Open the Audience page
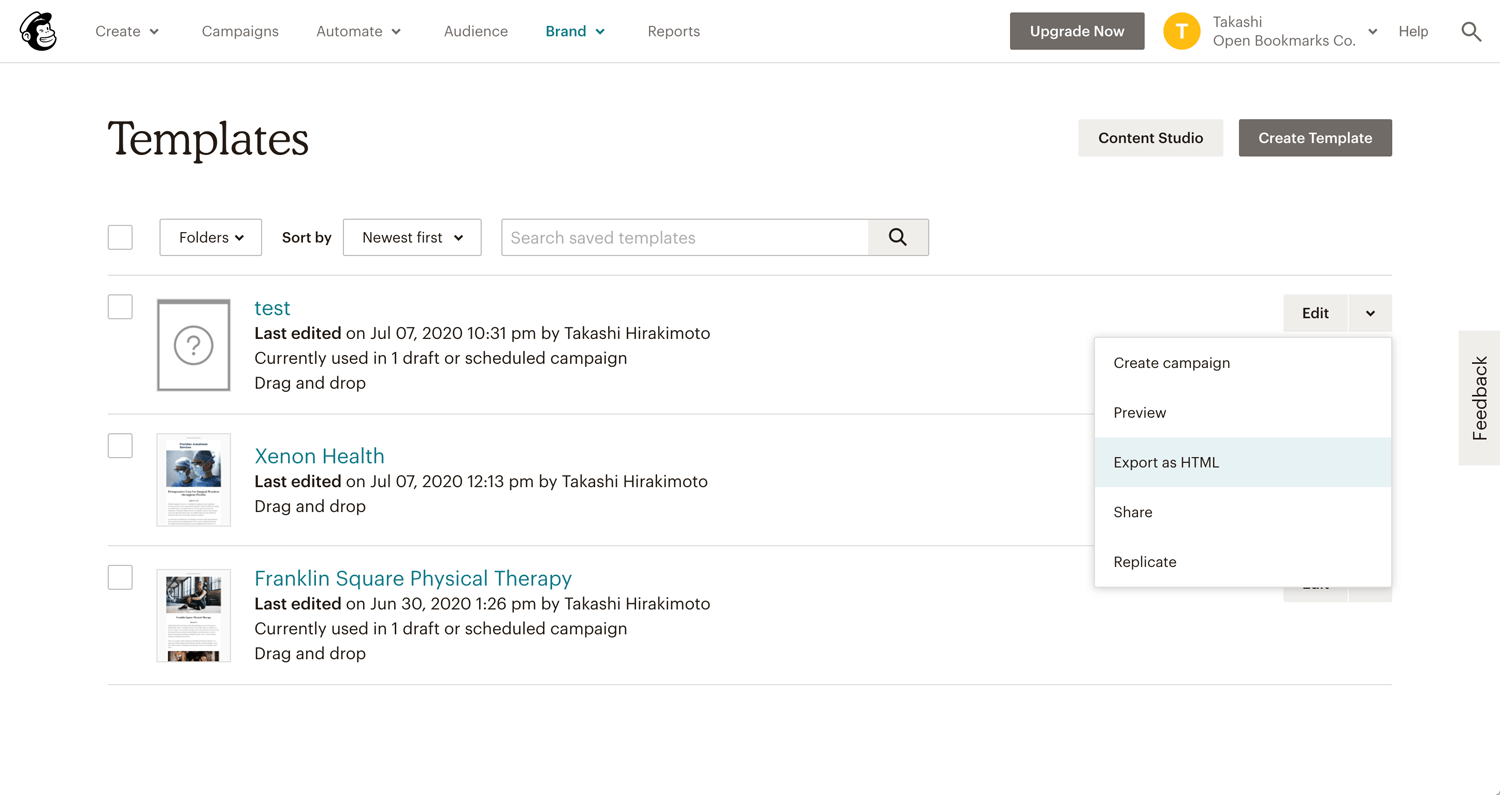This screenshot has height=795, width=1500. 476,31
